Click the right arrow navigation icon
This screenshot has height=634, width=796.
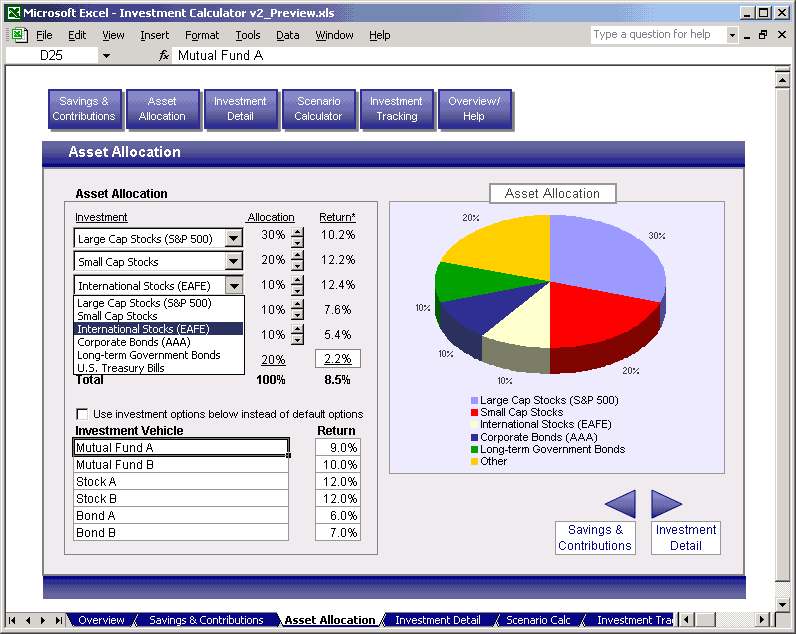tap(666, 504)
